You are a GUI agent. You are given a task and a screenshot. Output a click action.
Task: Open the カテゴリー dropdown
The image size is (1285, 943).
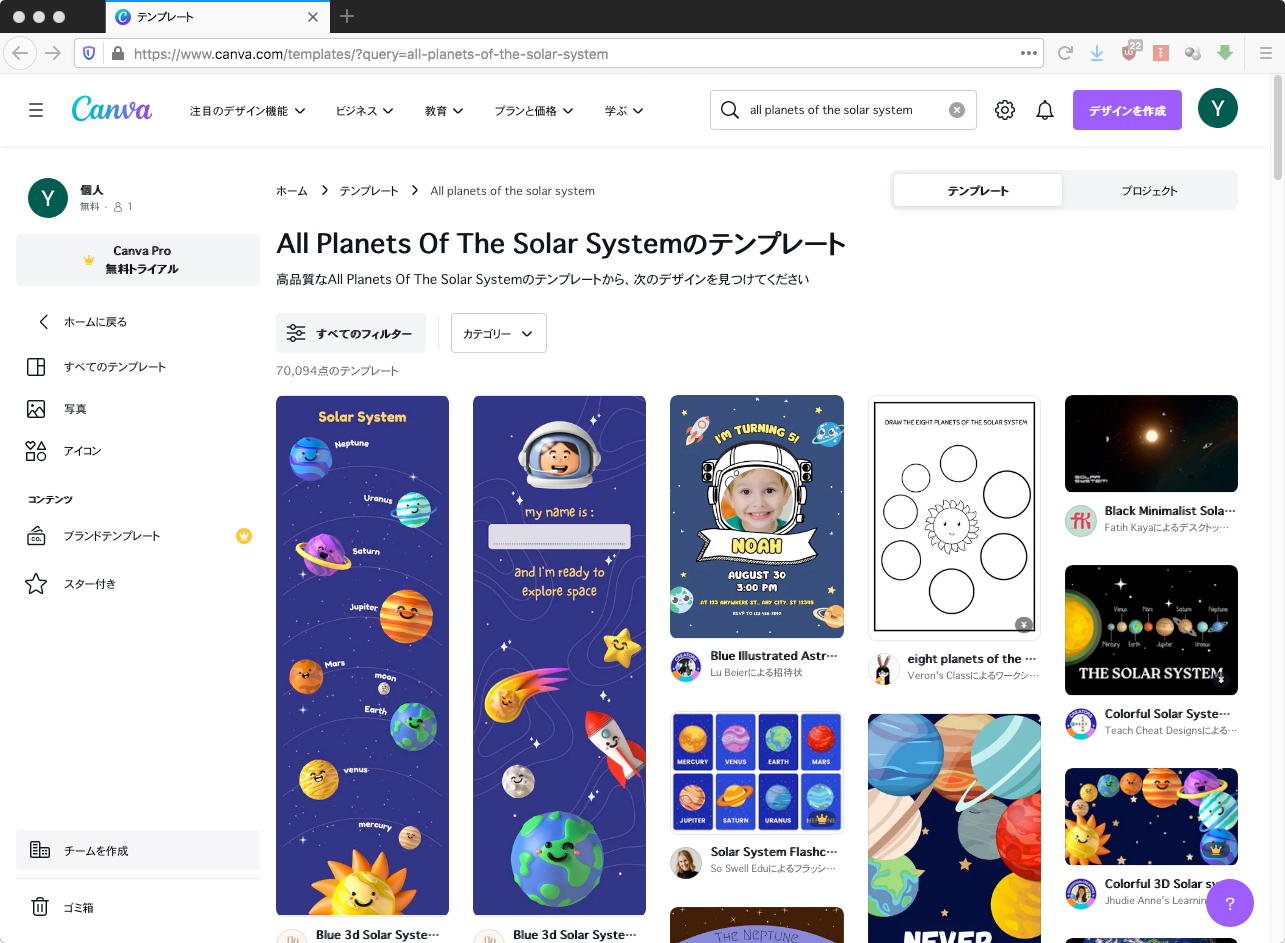(499, 333)
